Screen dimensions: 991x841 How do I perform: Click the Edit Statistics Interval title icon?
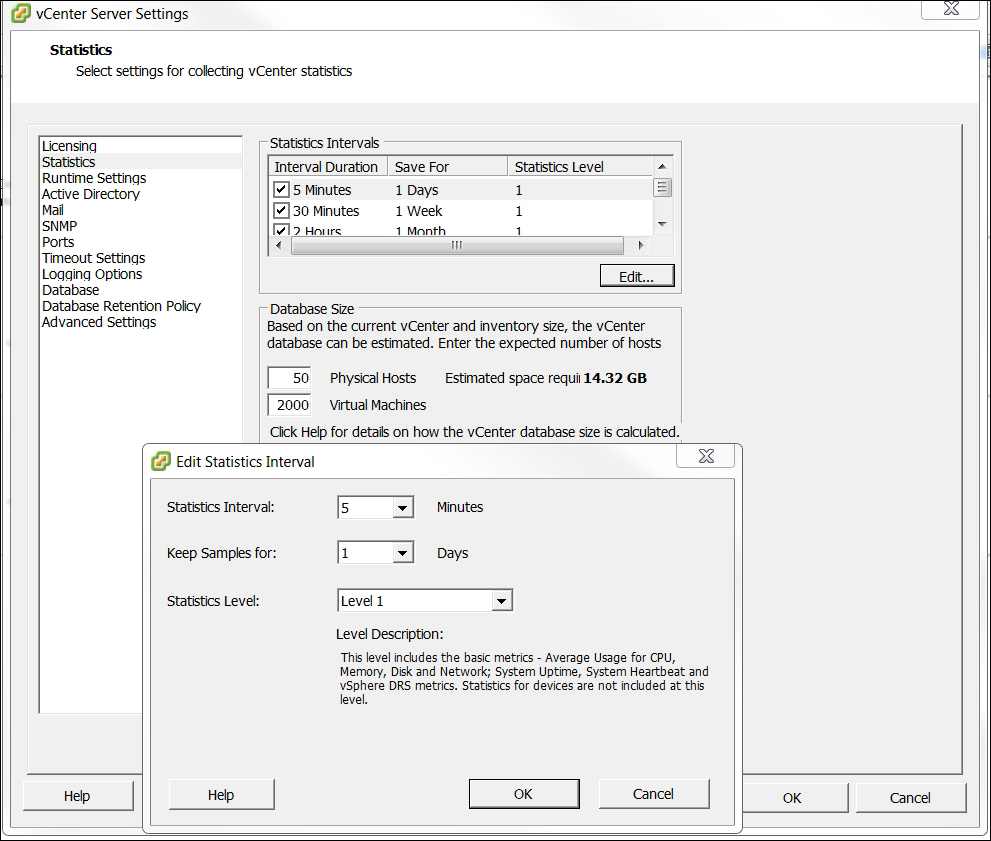click(161, 461)
